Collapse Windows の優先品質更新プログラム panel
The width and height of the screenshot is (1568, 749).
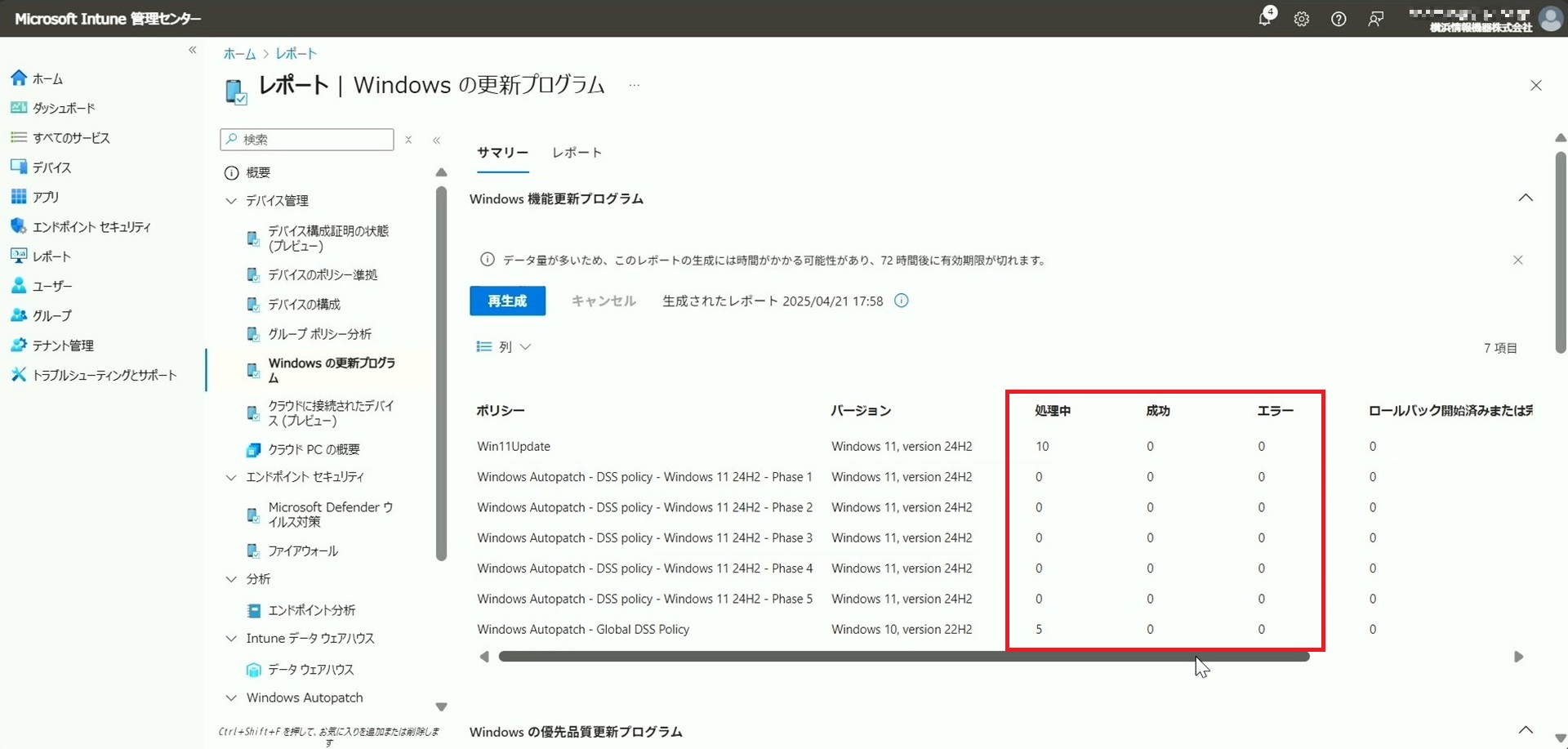point(1526,729)
